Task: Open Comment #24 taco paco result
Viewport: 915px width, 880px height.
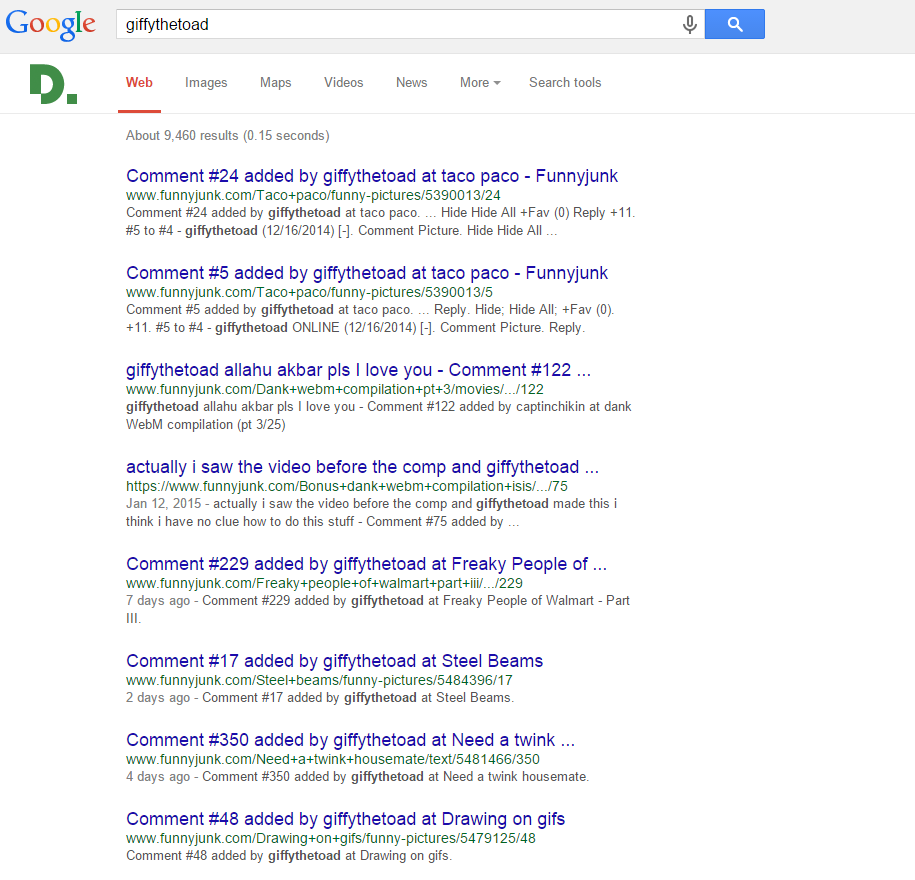Action: tap(372, 176)
